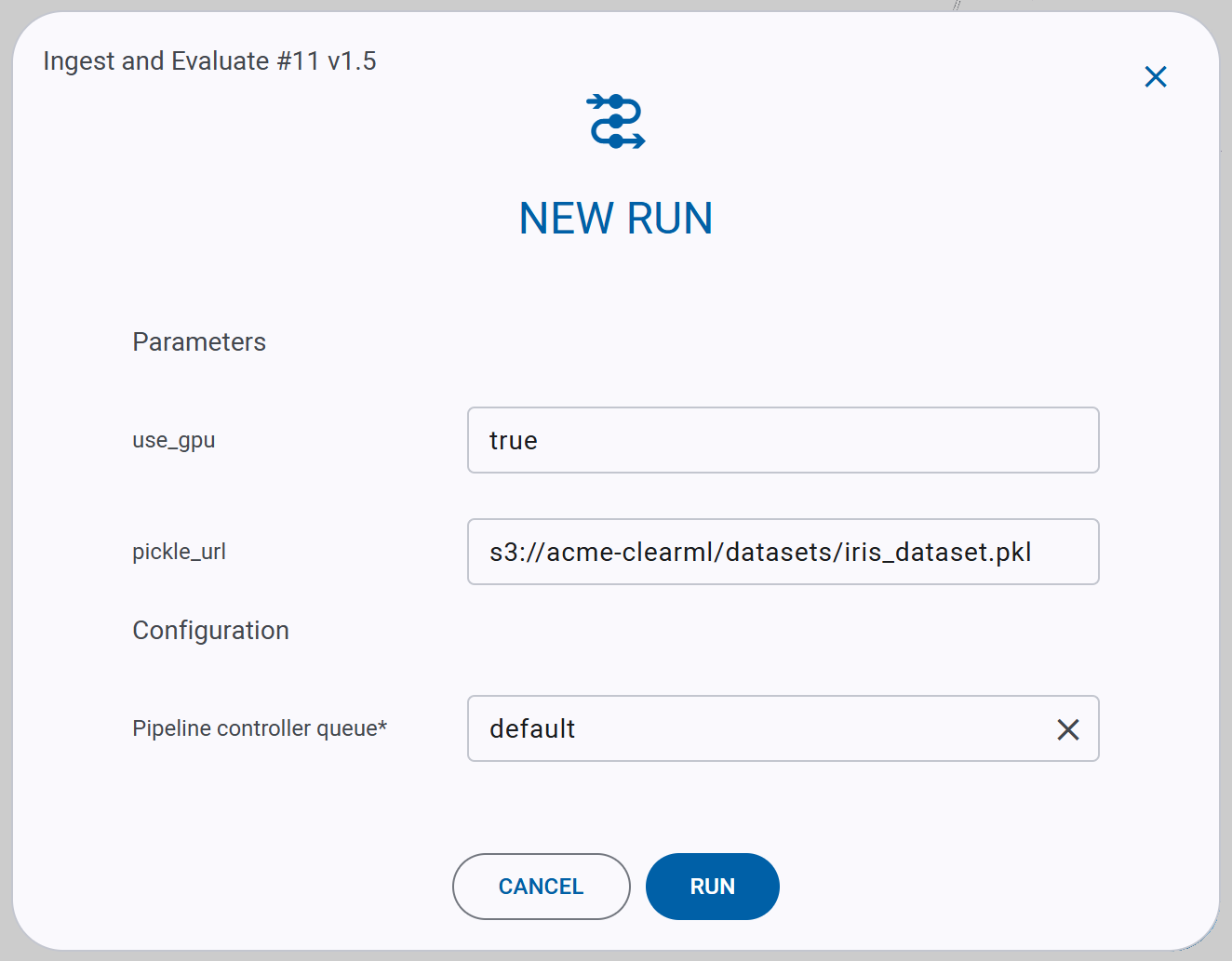Select the title 'Ingest and Evaluate #11 v1.5'
1232x961 pixels.
pos(209,60)
